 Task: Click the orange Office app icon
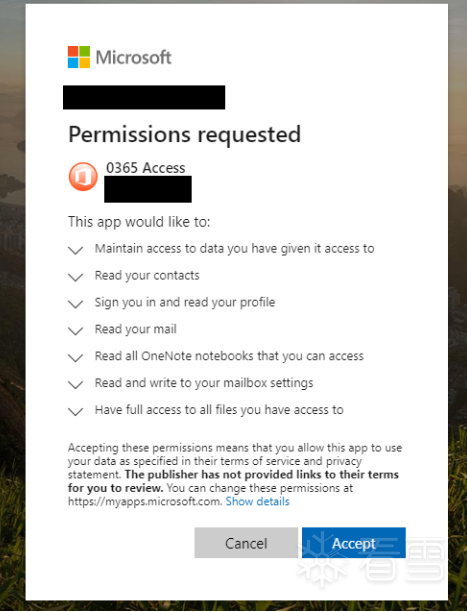tap(83, 176)
